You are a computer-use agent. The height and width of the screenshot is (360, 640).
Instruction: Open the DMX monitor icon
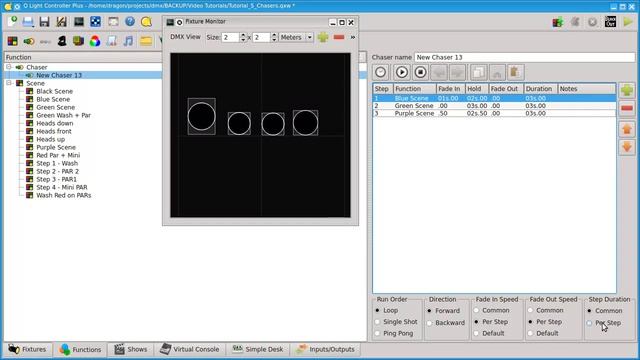tap(79, 21)
